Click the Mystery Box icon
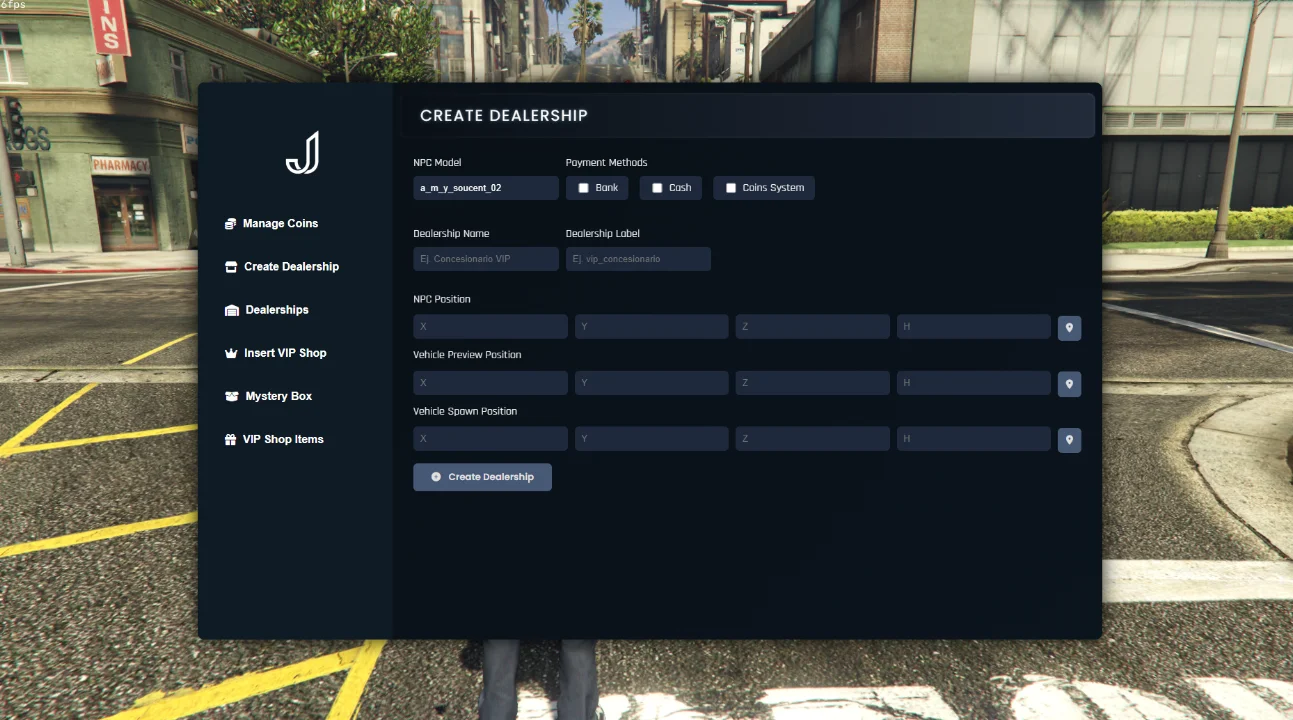Image resolution: width=1293 pixels, height=720 pixels. (x=231, y=396)
